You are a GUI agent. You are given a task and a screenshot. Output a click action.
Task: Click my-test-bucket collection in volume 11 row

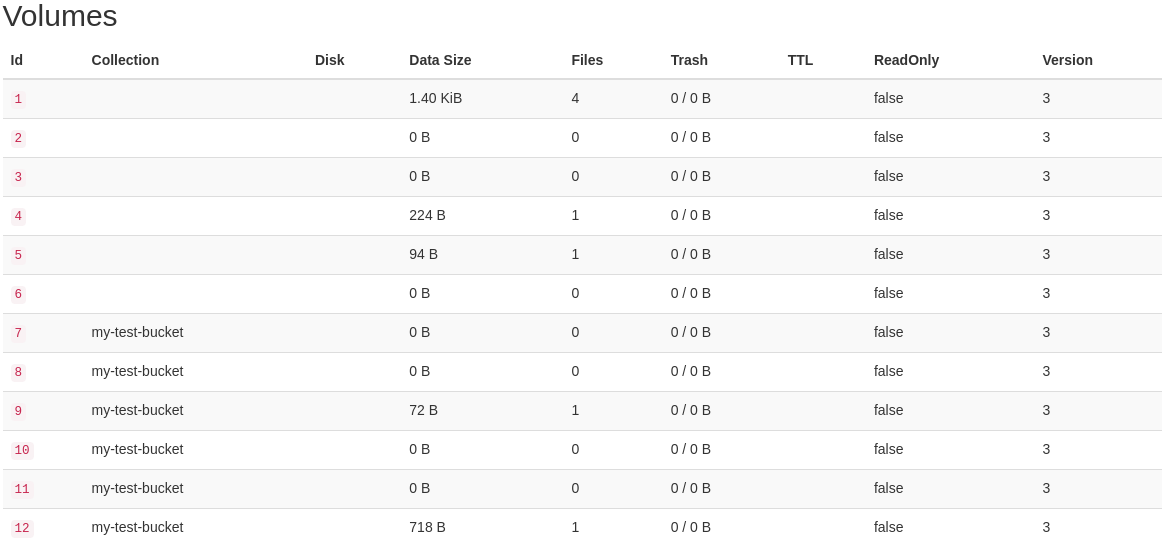(137, 488)
